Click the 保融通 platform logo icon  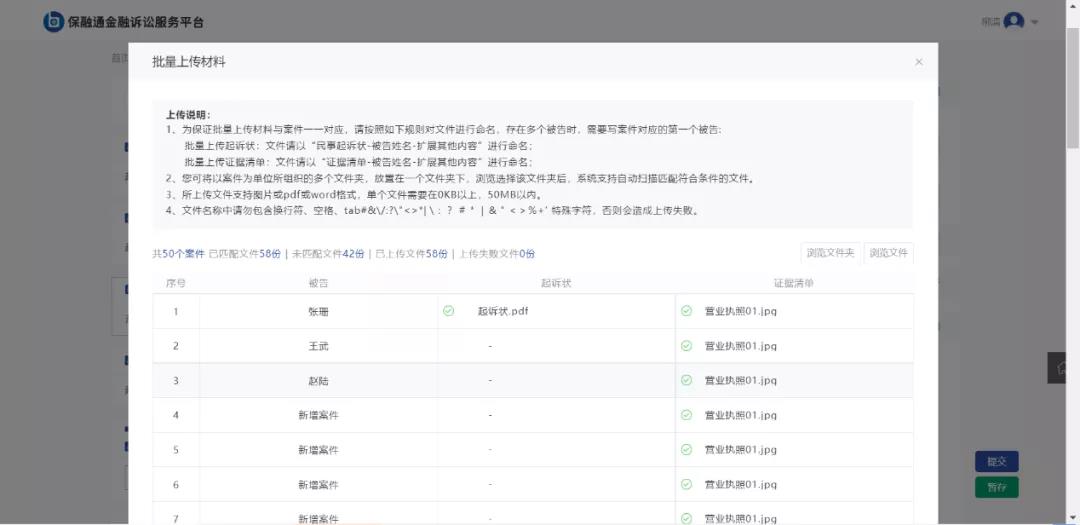(x=53, y=22)
